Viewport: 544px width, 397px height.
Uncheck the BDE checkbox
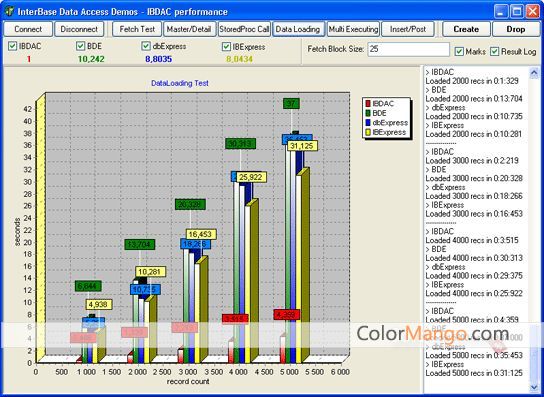[x=80, y=46]
